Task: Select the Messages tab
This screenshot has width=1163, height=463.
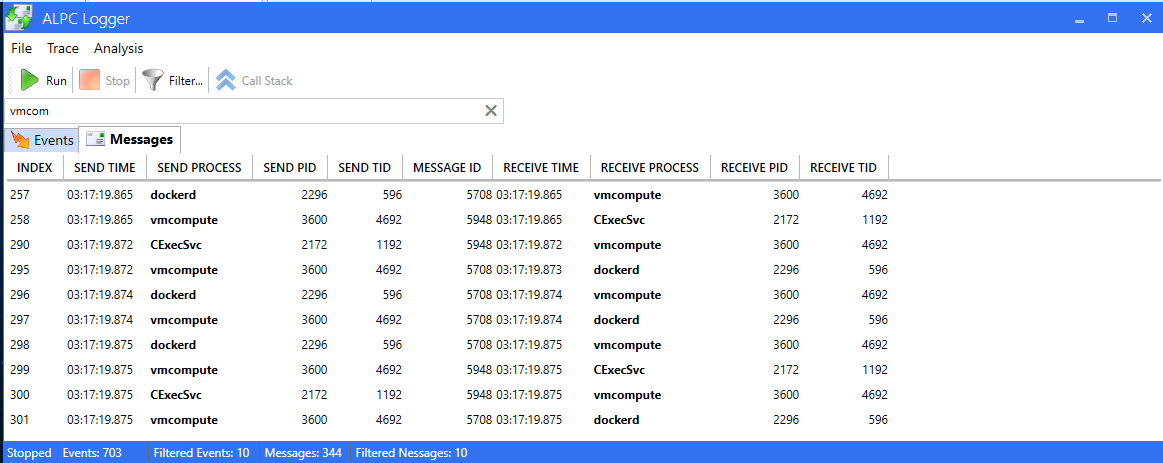Action: coord(130,139)
